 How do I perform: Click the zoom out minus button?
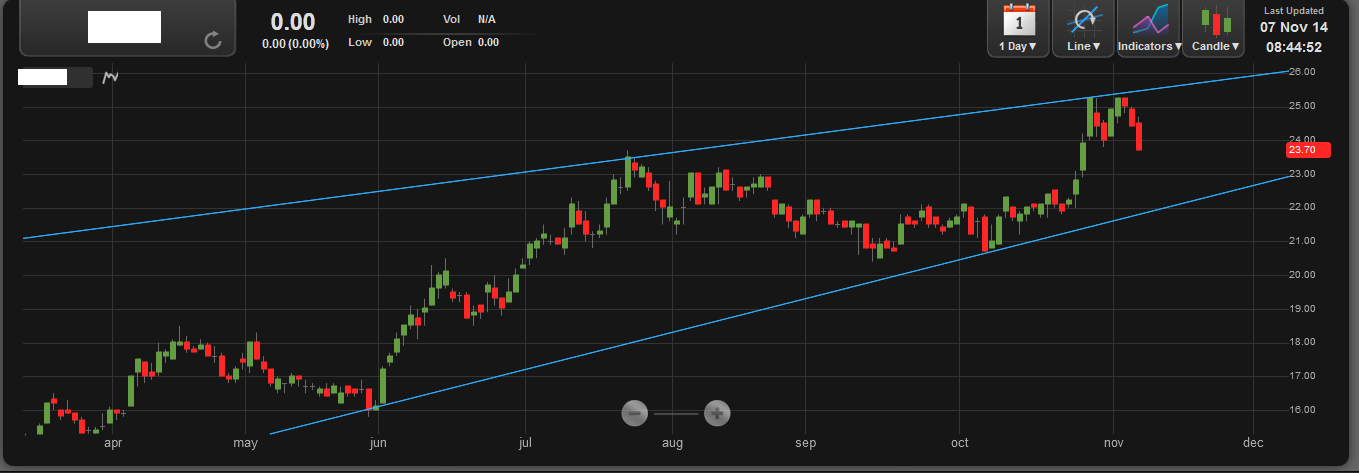coord(634,412)
